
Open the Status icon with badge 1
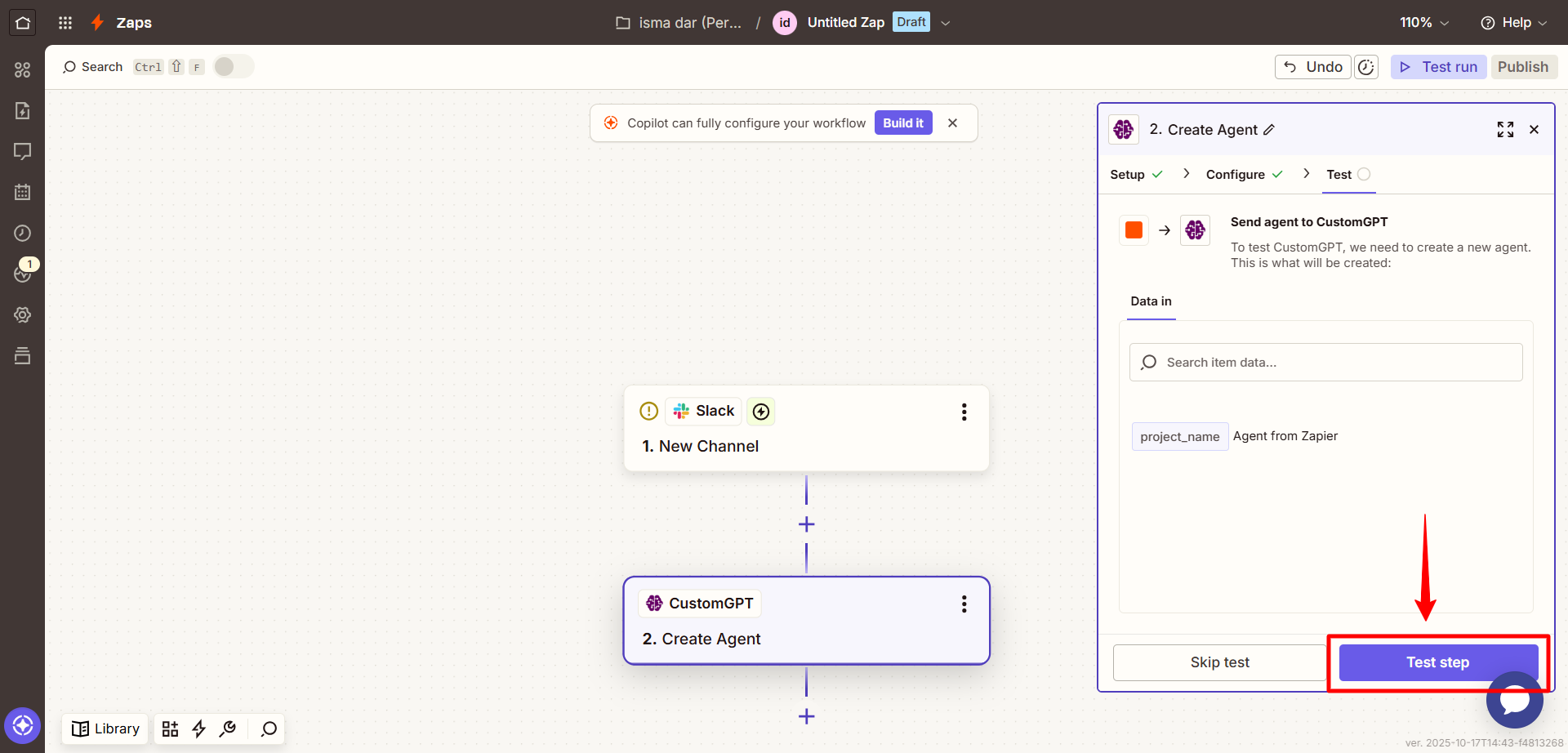23,274
